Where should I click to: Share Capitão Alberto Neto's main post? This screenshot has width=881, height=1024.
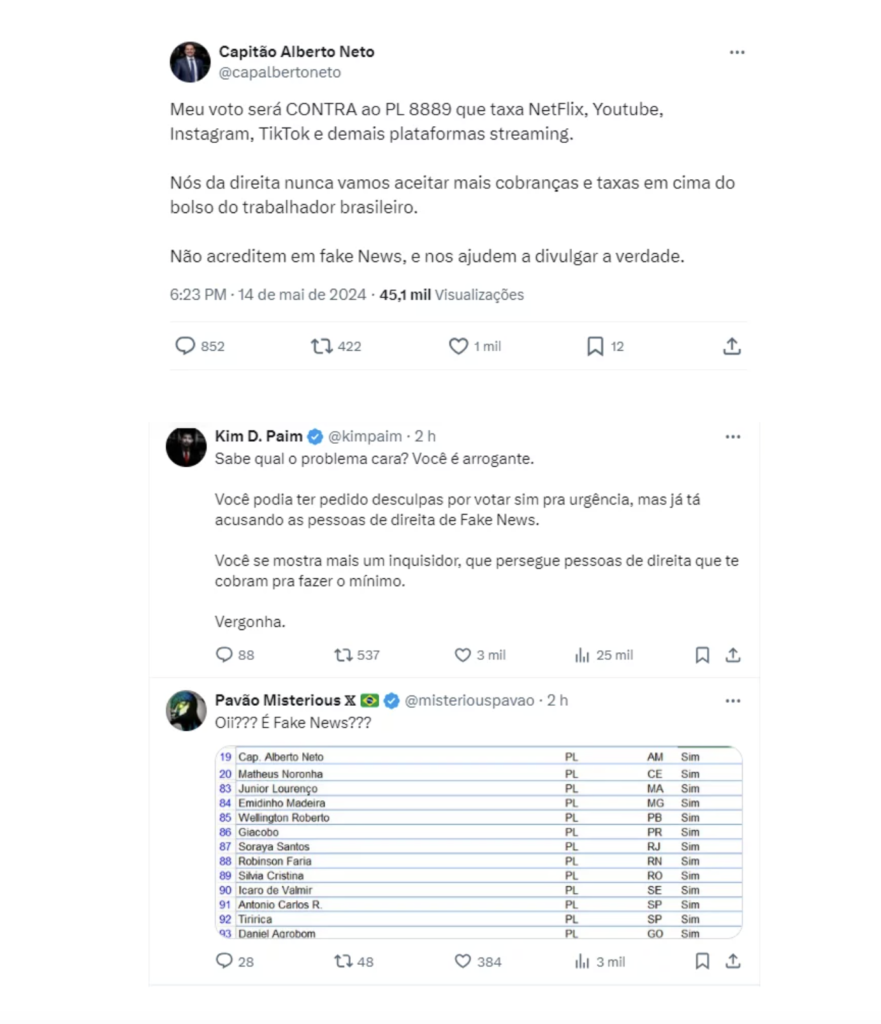point(732,346)
